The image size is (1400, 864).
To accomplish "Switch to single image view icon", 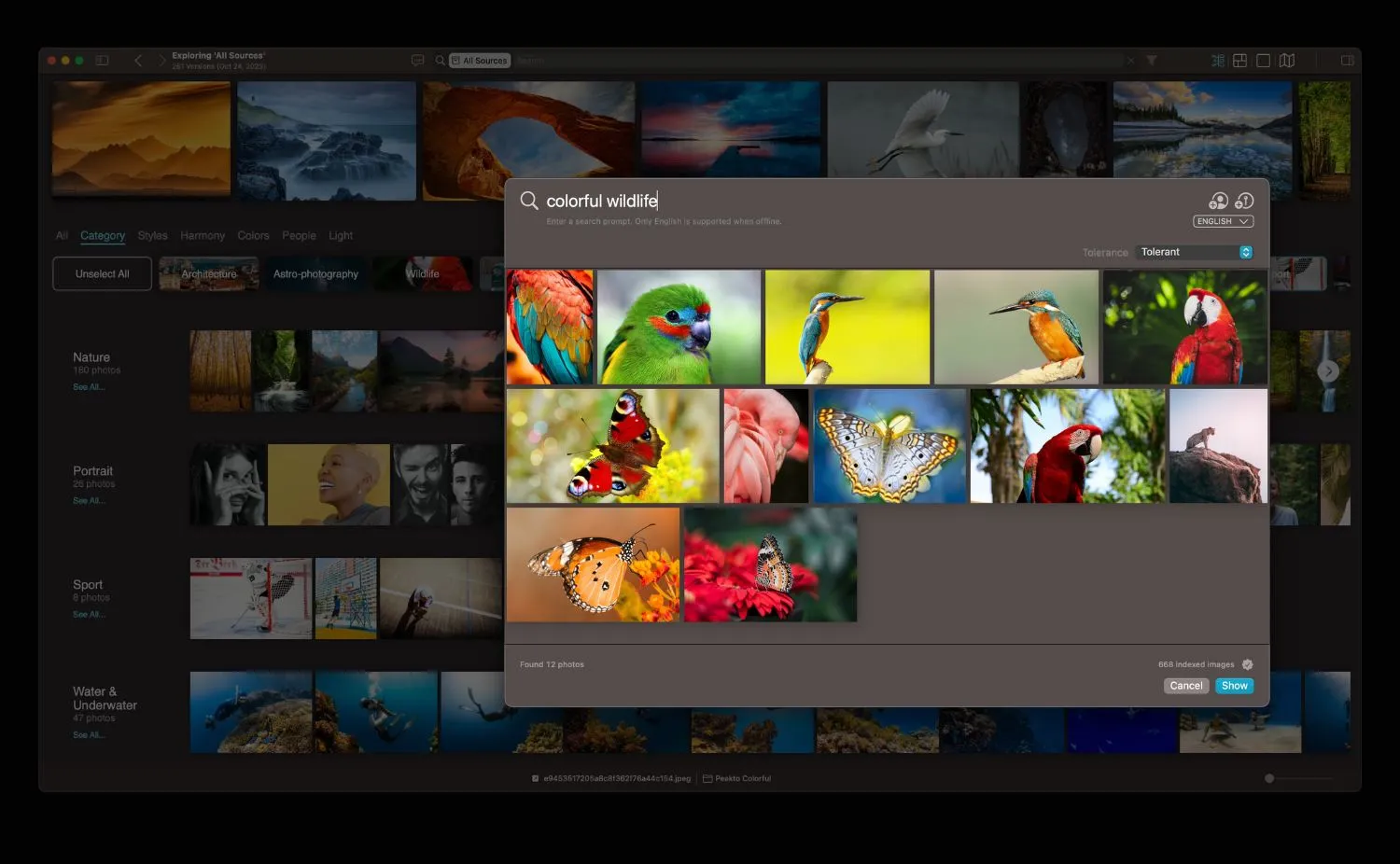I will 1263,61.
